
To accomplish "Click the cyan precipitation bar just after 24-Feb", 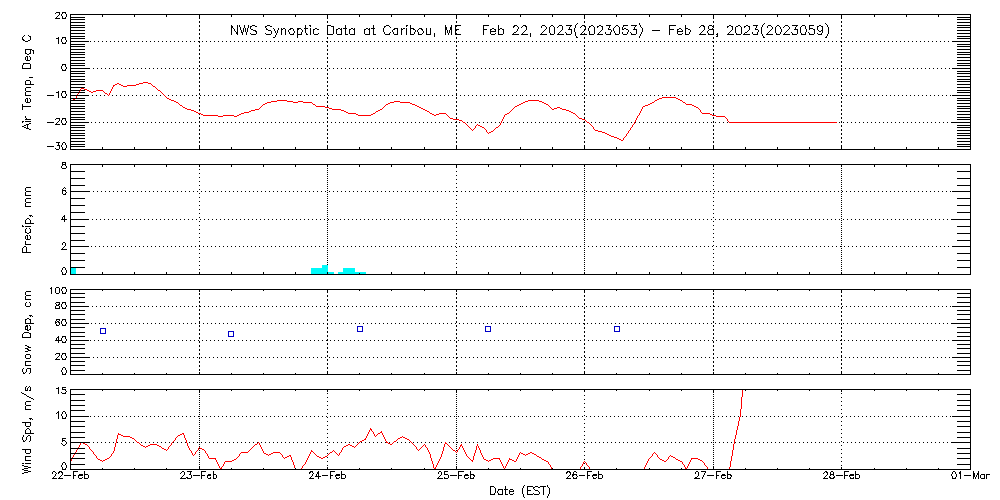I will pos(349,270).
